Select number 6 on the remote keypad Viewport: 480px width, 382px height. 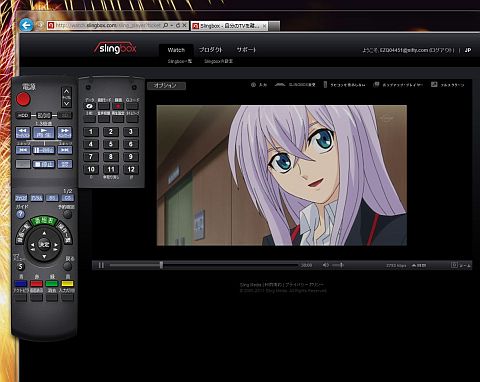pos(131,144)
